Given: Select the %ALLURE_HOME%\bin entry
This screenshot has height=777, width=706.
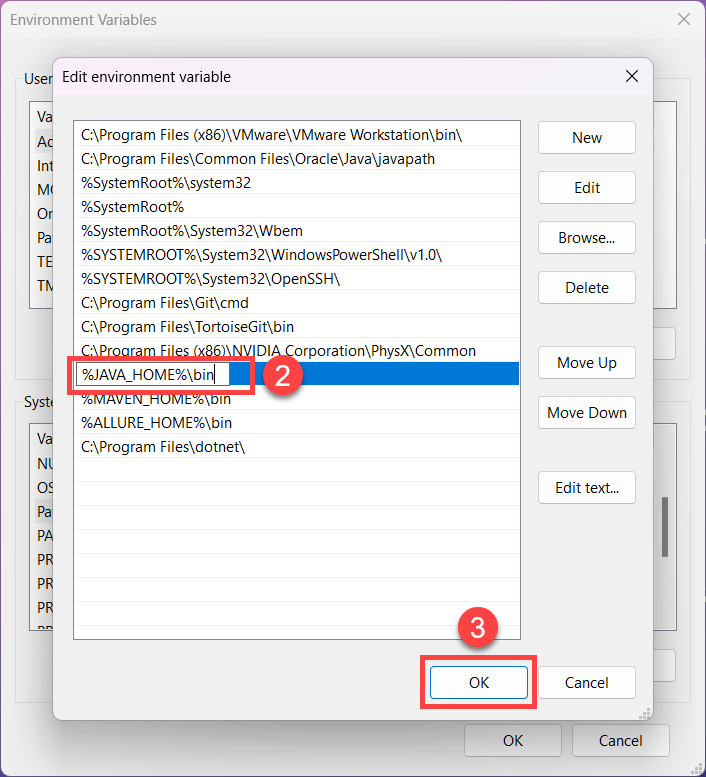Looking at the screenshot, I should point(297,423).
